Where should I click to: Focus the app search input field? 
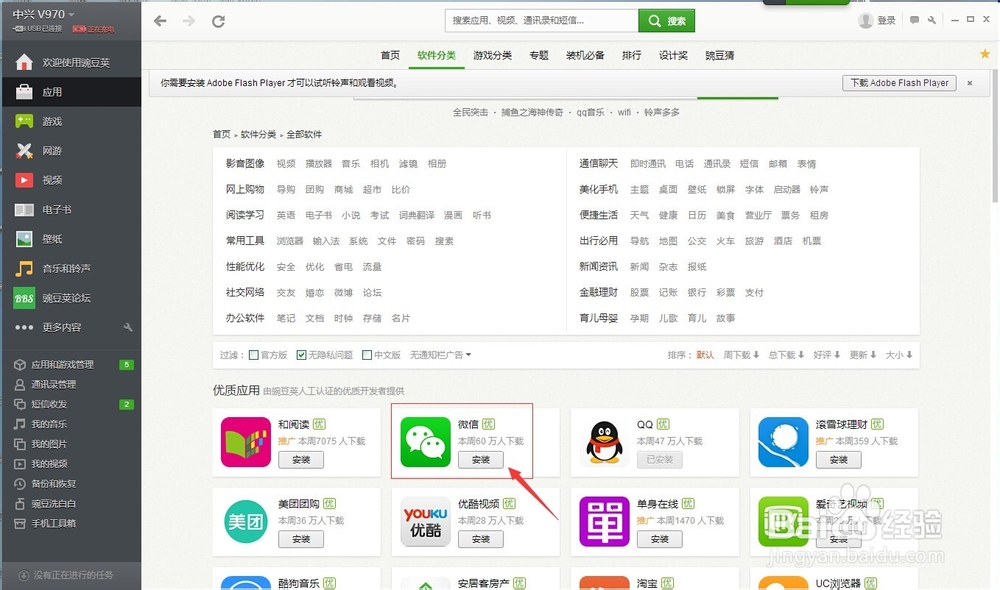pyautogui.click(x=541, y=20)
